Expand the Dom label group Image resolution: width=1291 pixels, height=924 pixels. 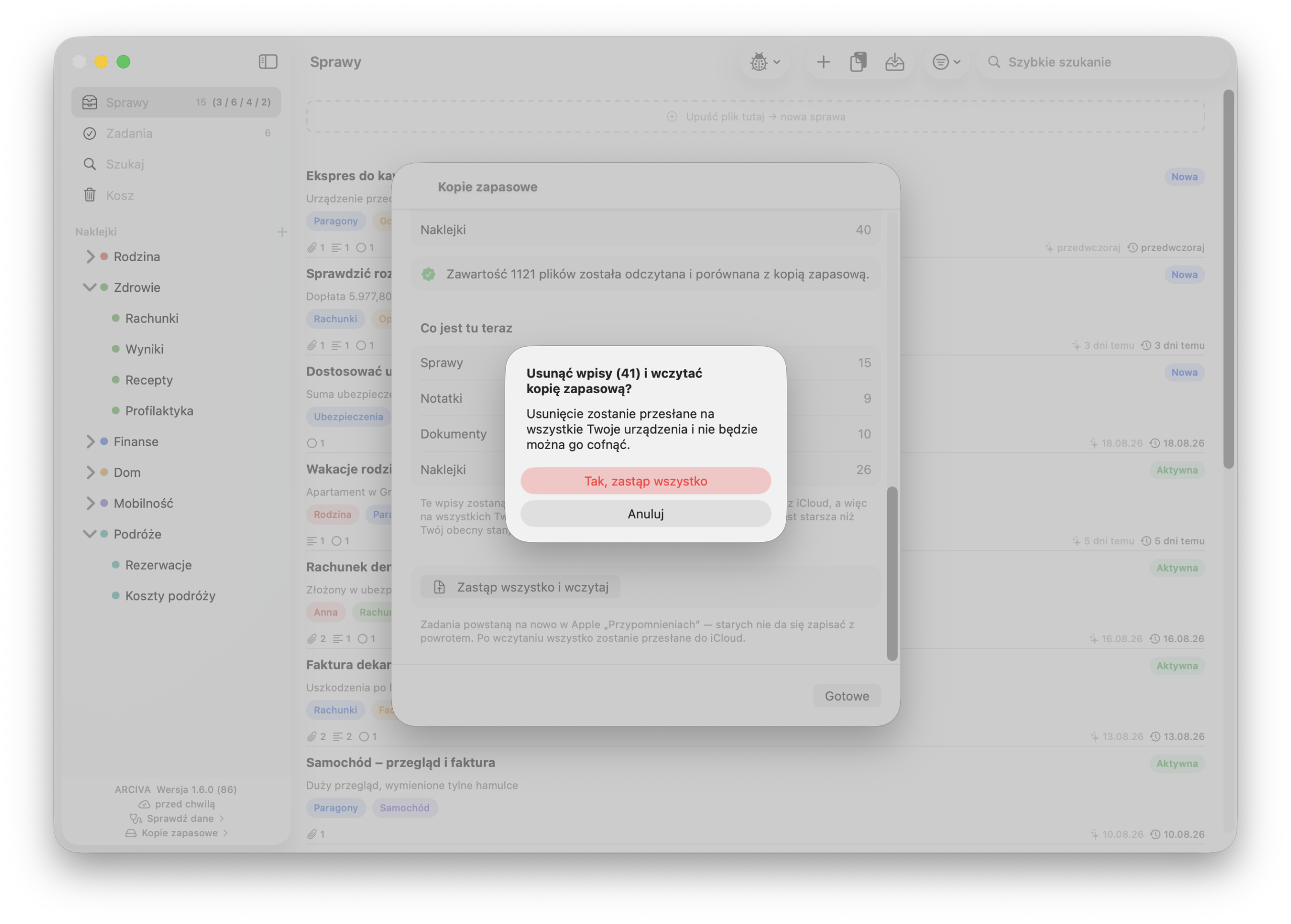click(x=89, y=472)
